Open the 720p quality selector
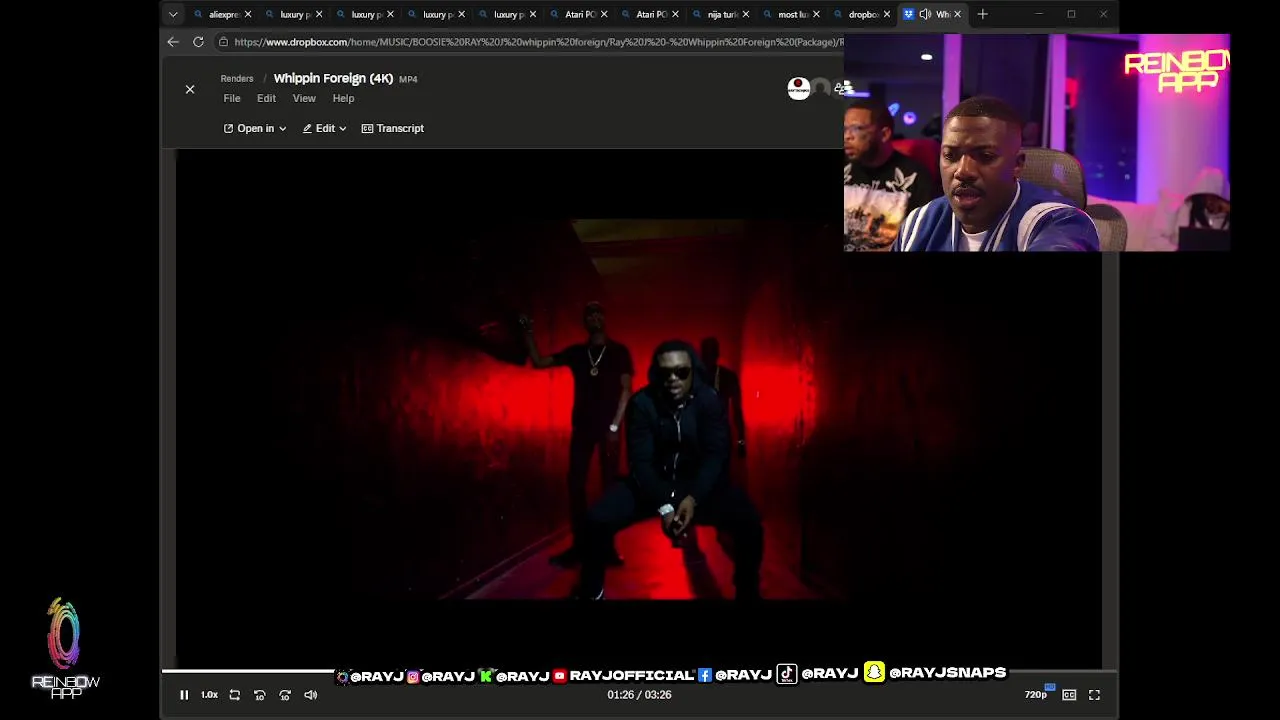 click(1036, 694)
